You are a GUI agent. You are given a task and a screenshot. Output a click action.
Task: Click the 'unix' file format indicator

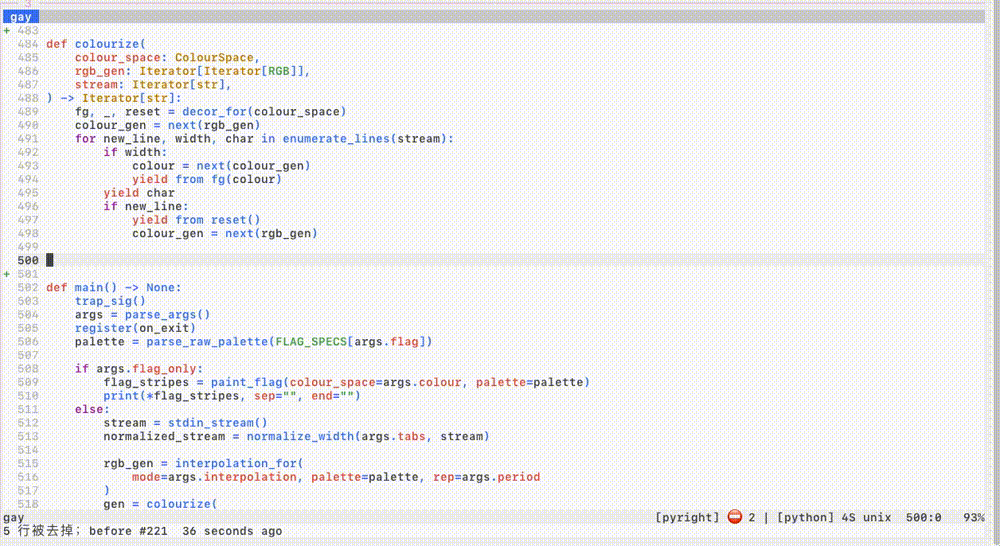[x=877, y=517]
